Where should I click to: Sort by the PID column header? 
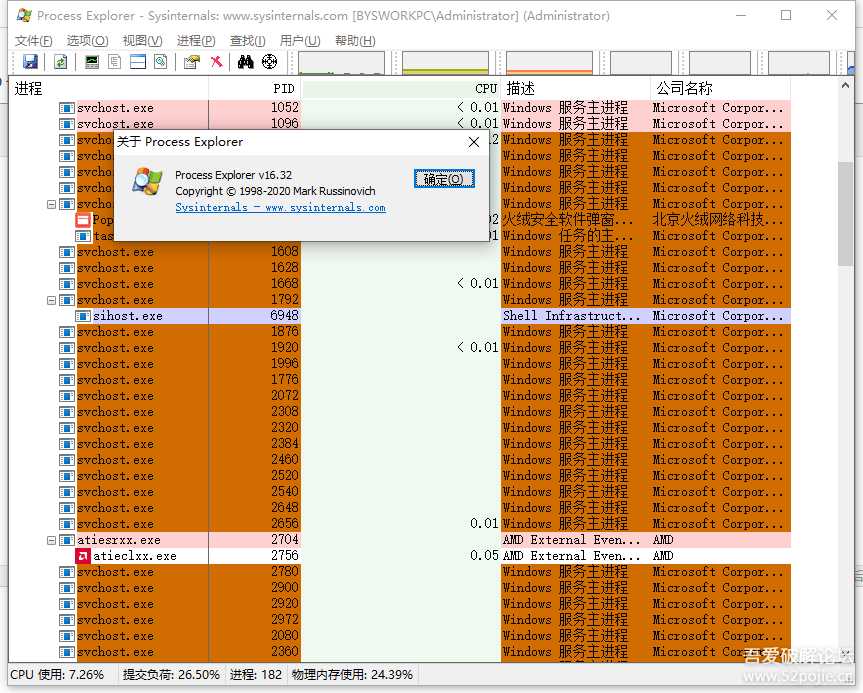click(255, 88)
